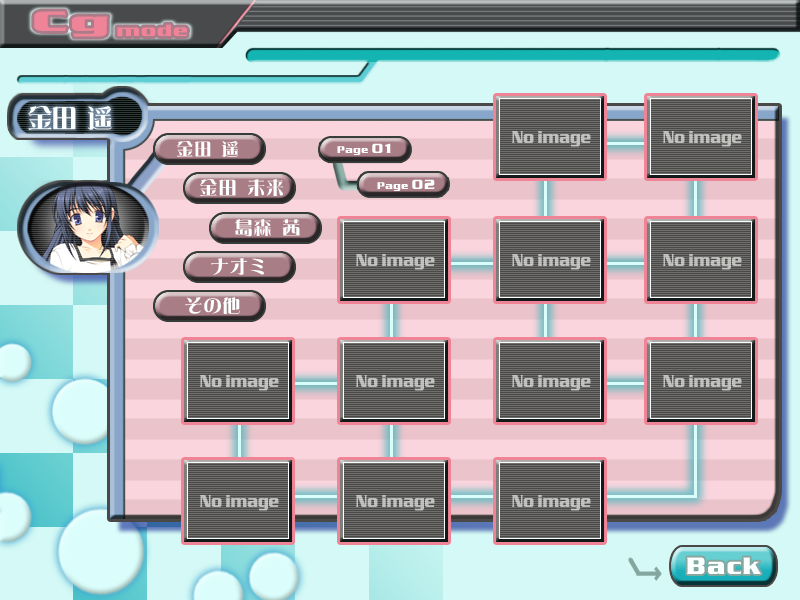Open the middle thumbnail in the bottom row
This screenshot has width=800, height=600.
click(394, 501)
